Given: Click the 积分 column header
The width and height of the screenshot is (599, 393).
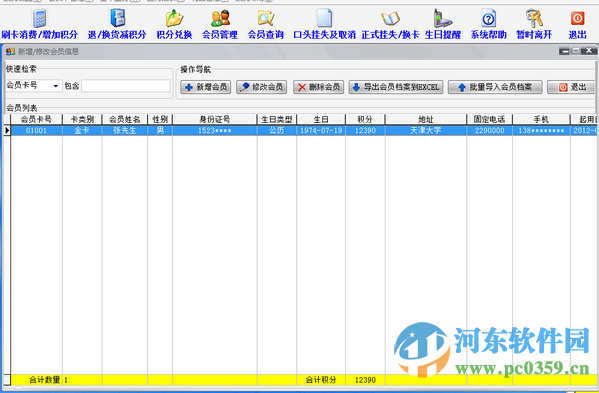Looking at the screenshot, I should (365, 119).
